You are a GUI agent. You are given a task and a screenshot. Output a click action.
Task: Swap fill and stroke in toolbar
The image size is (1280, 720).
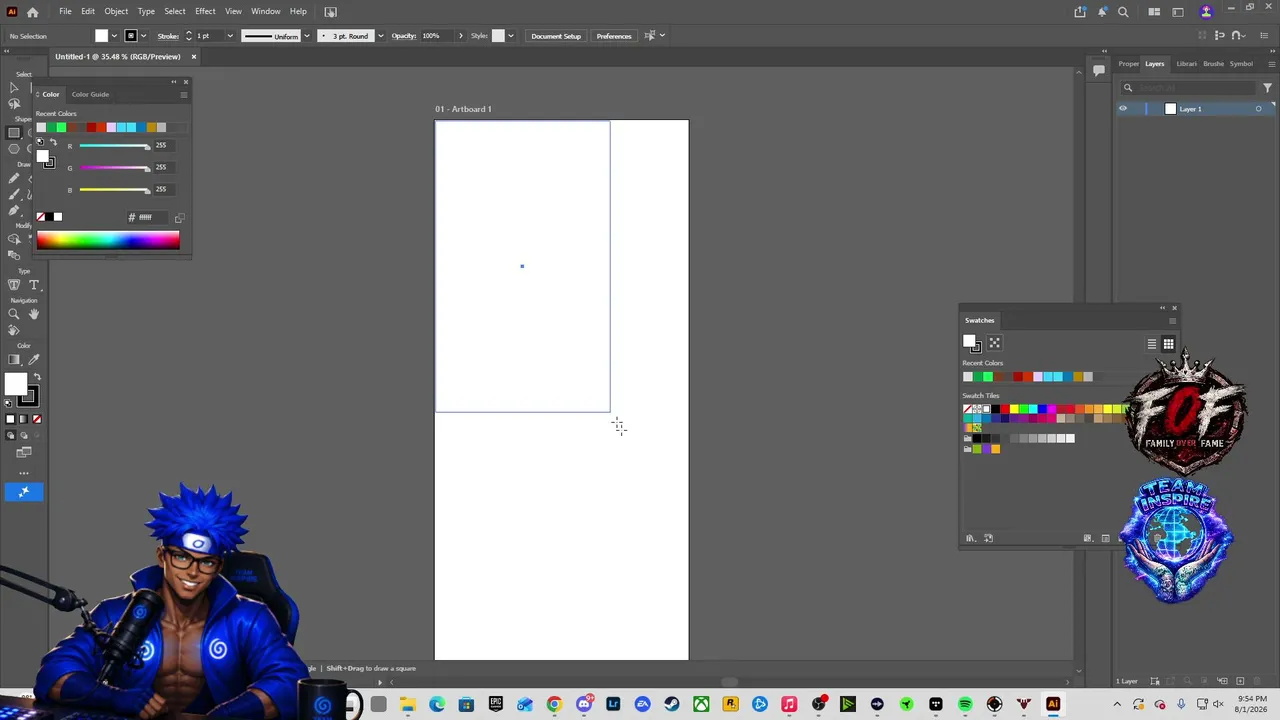[37, 377]
